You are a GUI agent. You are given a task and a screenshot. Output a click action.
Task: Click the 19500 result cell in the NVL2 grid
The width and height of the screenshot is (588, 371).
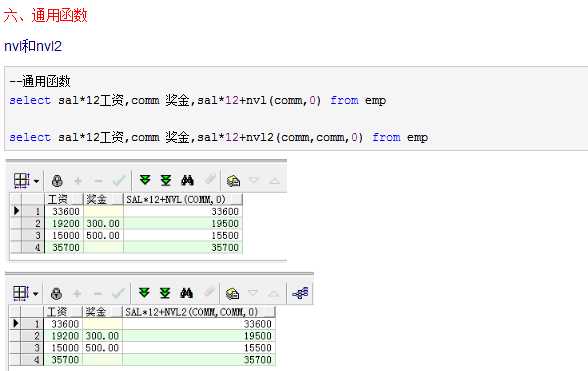199,336
